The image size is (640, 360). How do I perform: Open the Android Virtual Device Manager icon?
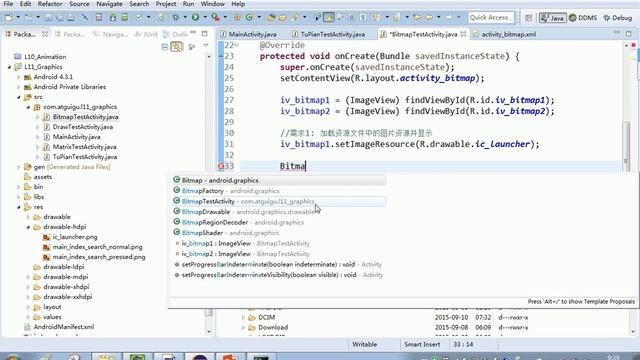click(124, 17)
